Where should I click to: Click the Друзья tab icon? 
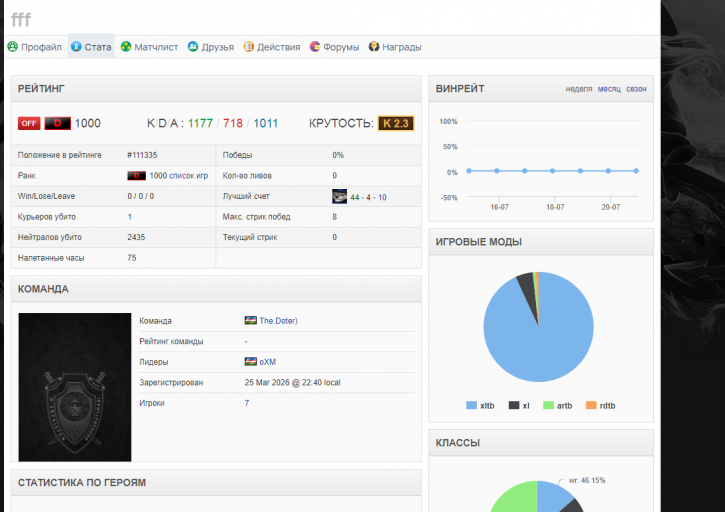(193, 46)
